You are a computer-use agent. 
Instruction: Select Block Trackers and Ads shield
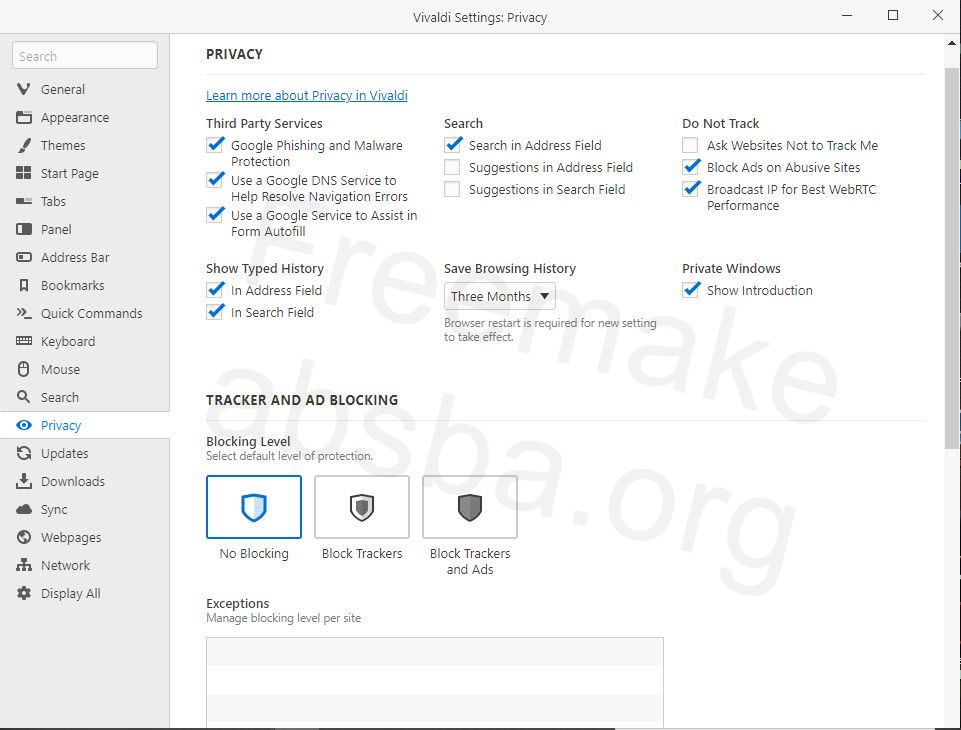tap(469, 507)
